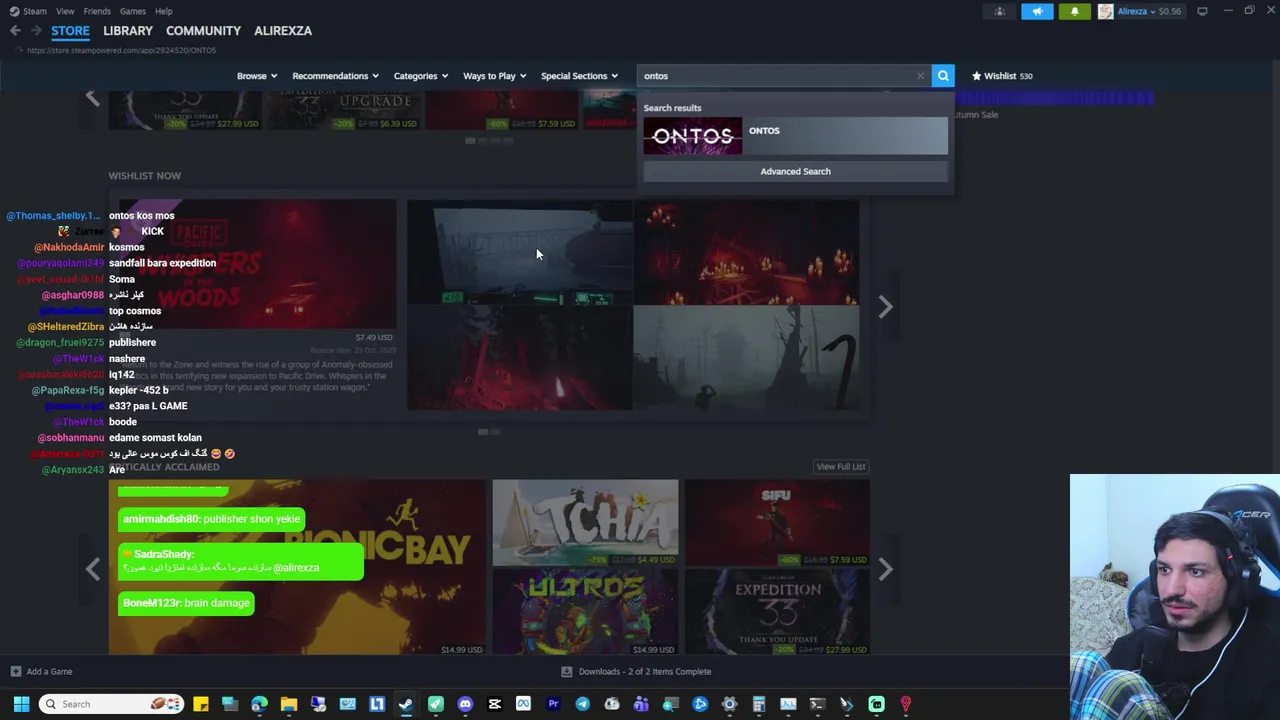Viewport: 1280px width, 720px height.
Task: Switch to the STORE tab
Action: pyautogui.click(x=70, y=31)
